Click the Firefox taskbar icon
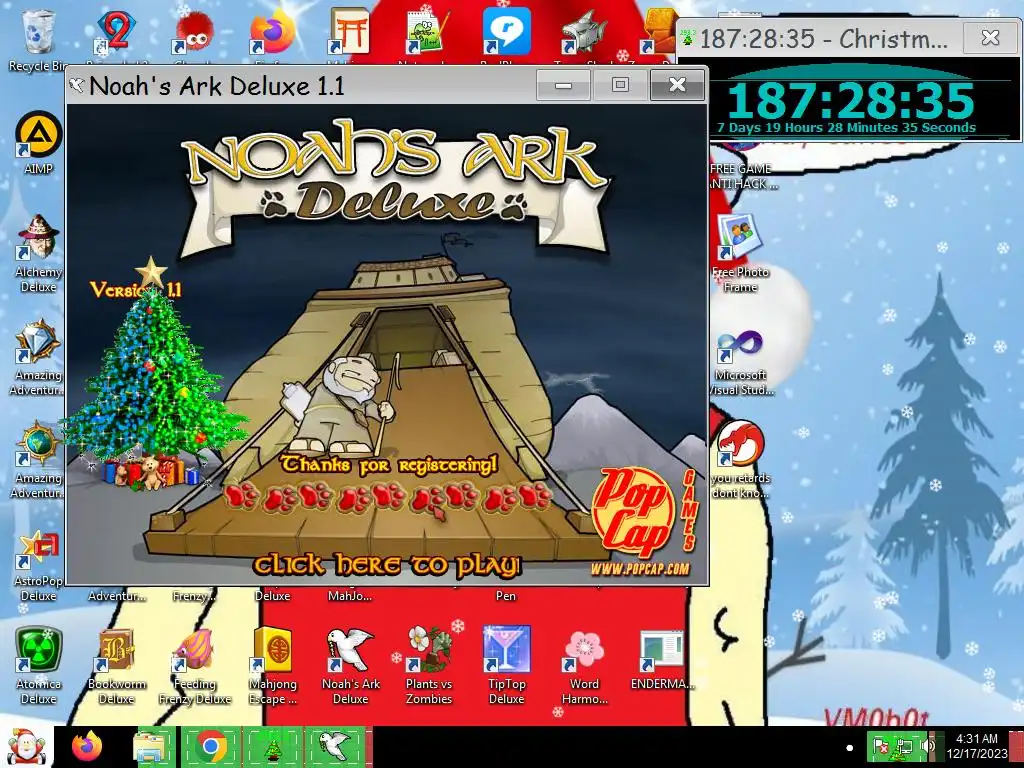1024x768 pixels. tap(88, 746)
